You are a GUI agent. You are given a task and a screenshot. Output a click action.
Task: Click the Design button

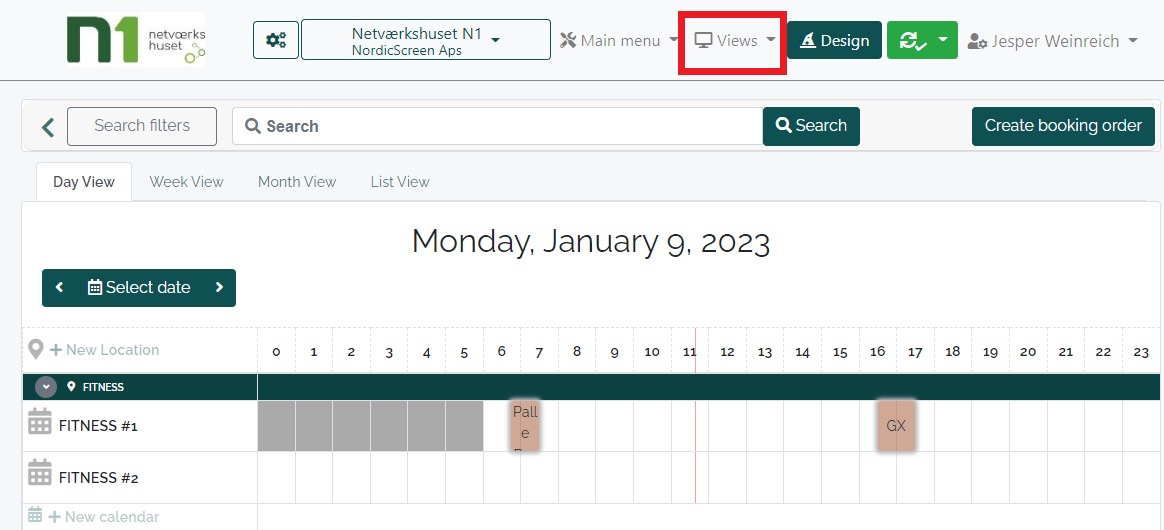coord(834,40)
